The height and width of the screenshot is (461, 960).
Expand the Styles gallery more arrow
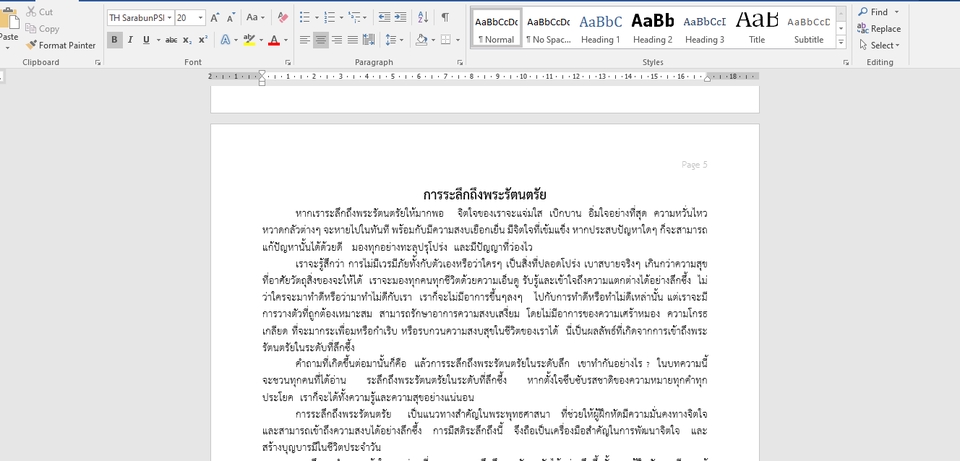[x=842, y=41]
